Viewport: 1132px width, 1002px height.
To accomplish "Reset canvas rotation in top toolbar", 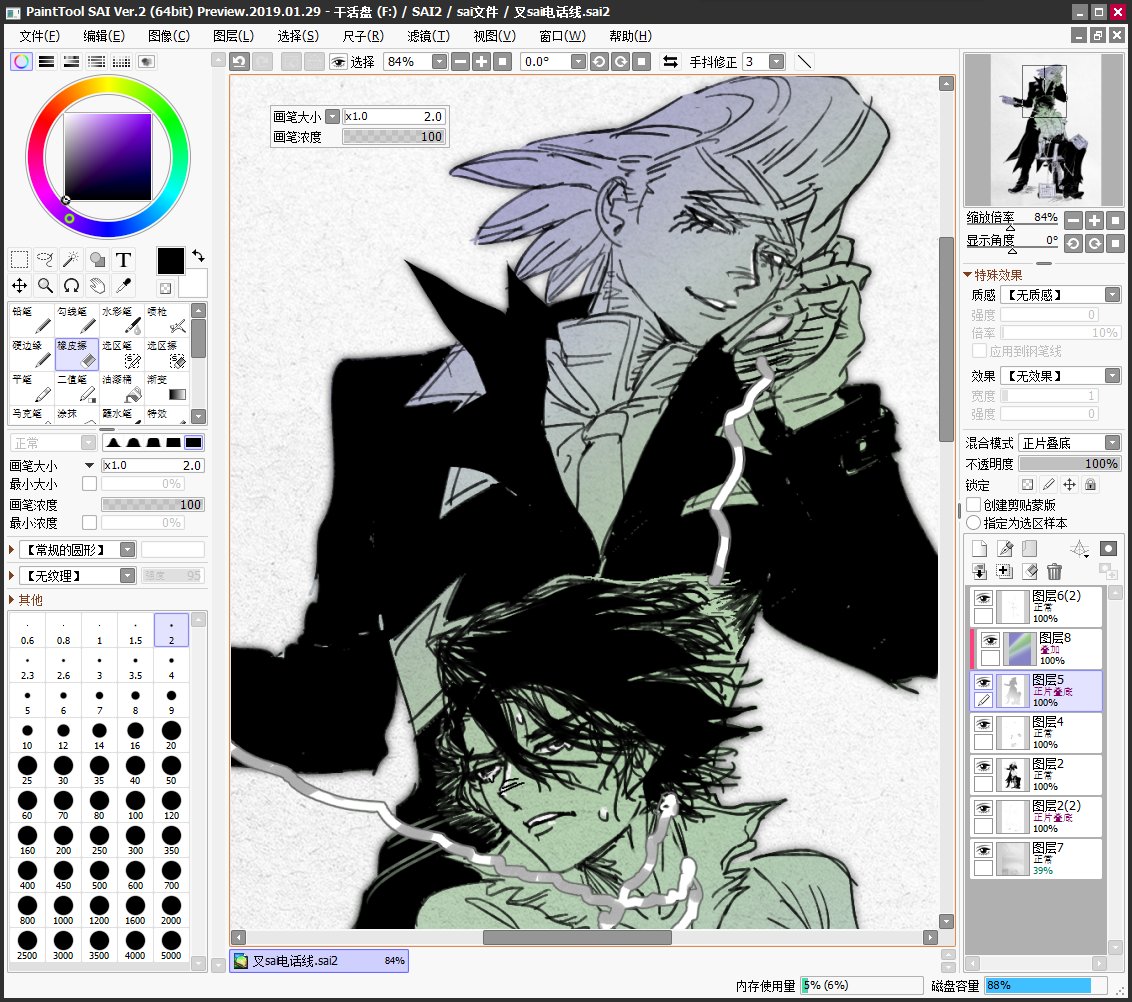I will (642, 62).
